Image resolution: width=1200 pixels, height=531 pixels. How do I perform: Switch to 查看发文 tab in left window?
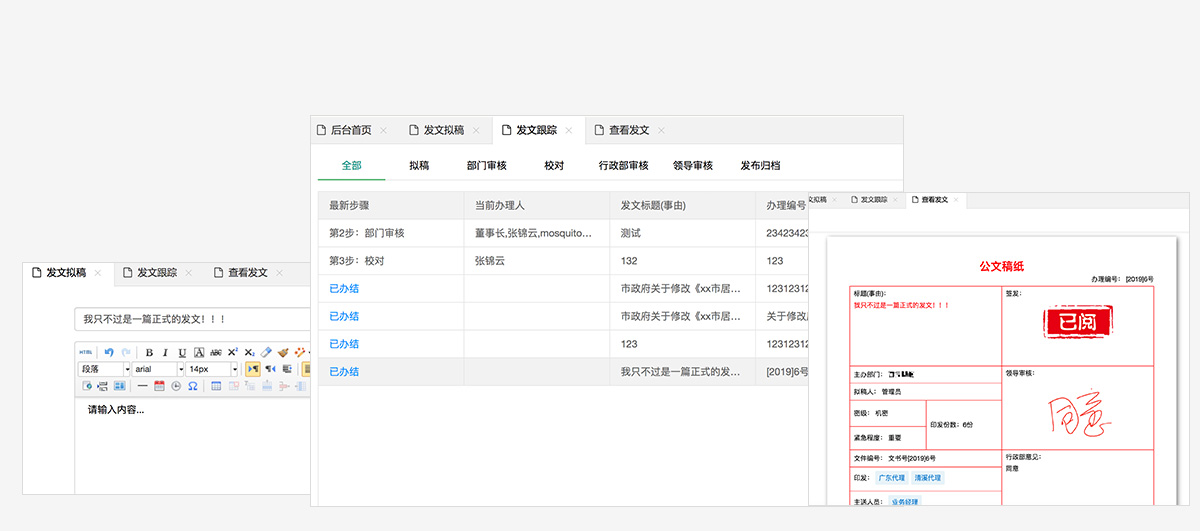coord(248,272)
